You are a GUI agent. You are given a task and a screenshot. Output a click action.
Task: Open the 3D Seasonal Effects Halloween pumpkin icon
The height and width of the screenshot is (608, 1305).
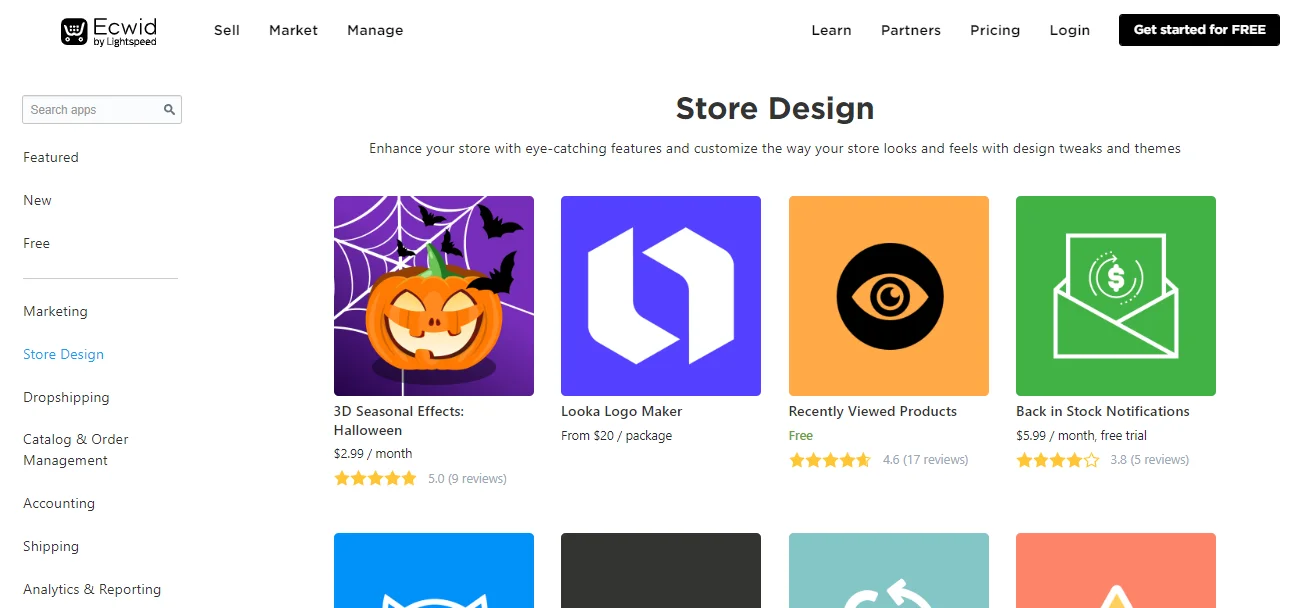(x=434, y=296)
